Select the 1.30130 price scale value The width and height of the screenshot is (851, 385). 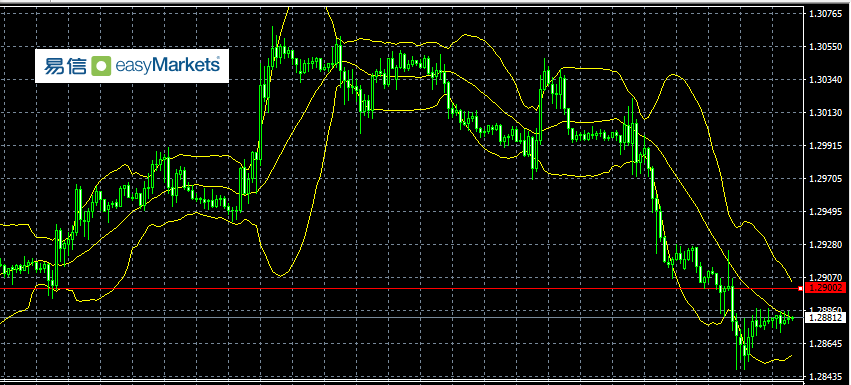(x=825, y=113)
